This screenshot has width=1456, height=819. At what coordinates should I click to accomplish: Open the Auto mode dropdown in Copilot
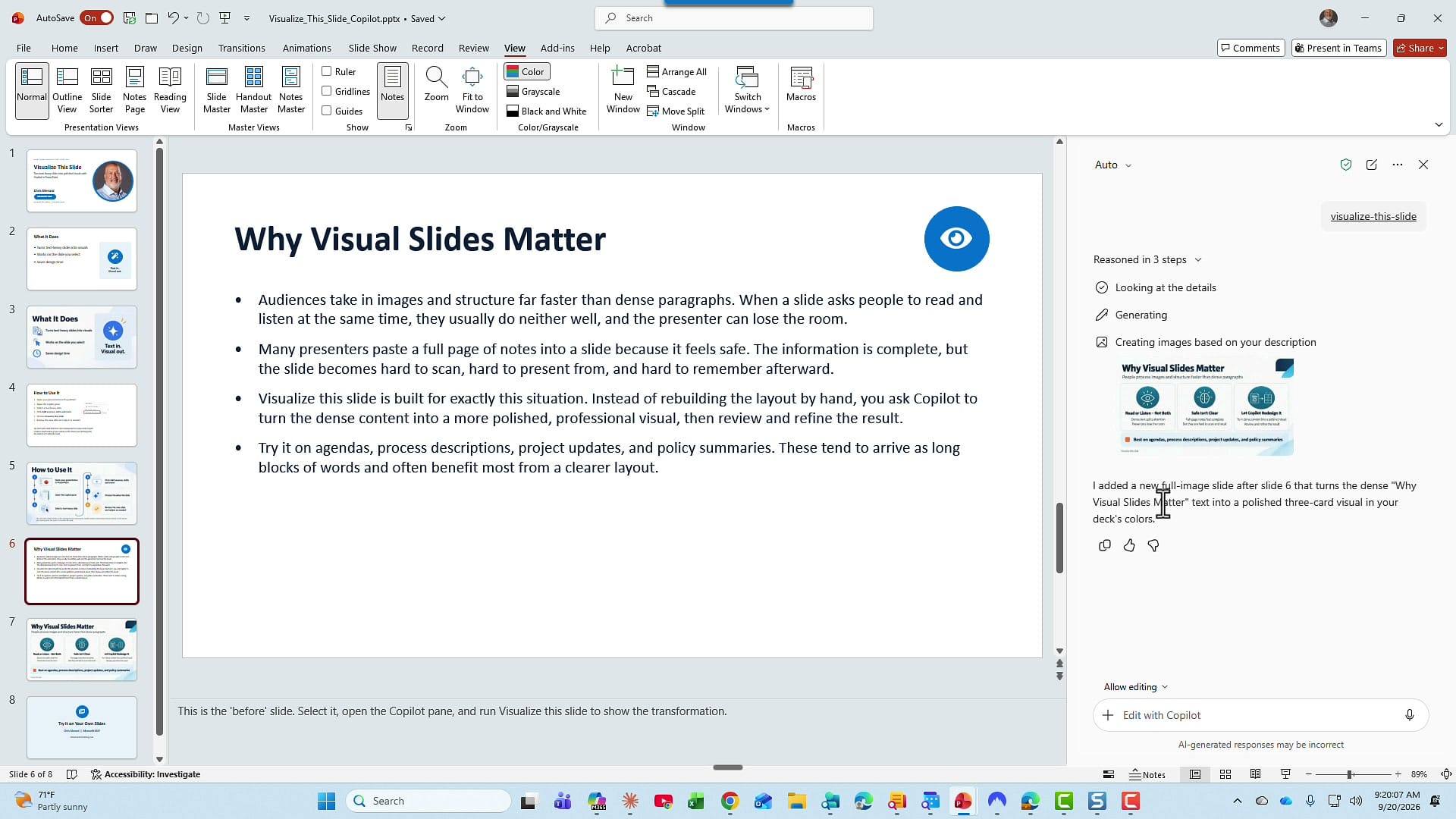1112,165
